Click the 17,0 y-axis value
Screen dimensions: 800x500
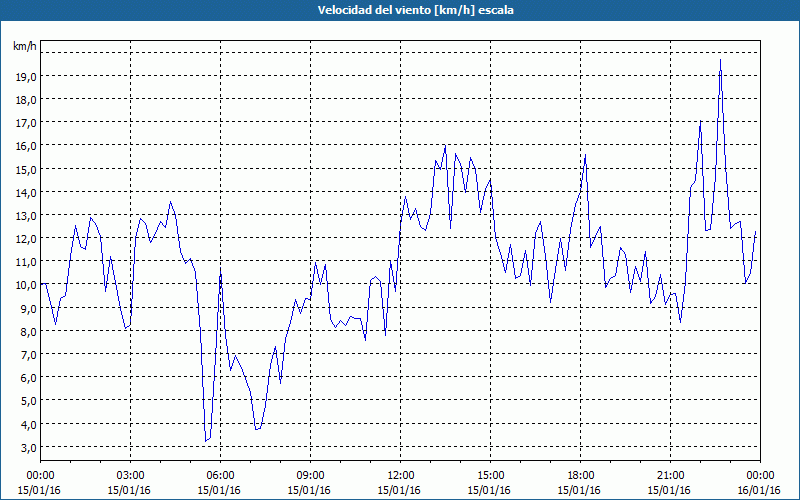(x=26, y=123)
